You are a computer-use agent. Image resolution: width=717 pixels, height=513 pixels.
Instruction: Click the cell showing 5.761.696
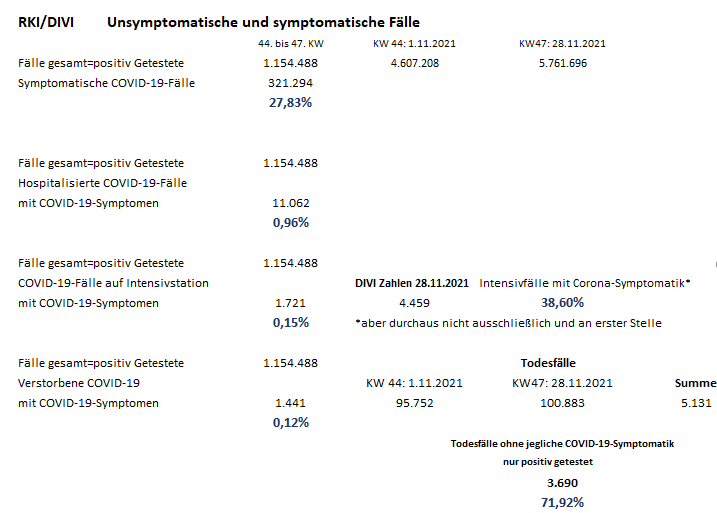pos(562,63)
